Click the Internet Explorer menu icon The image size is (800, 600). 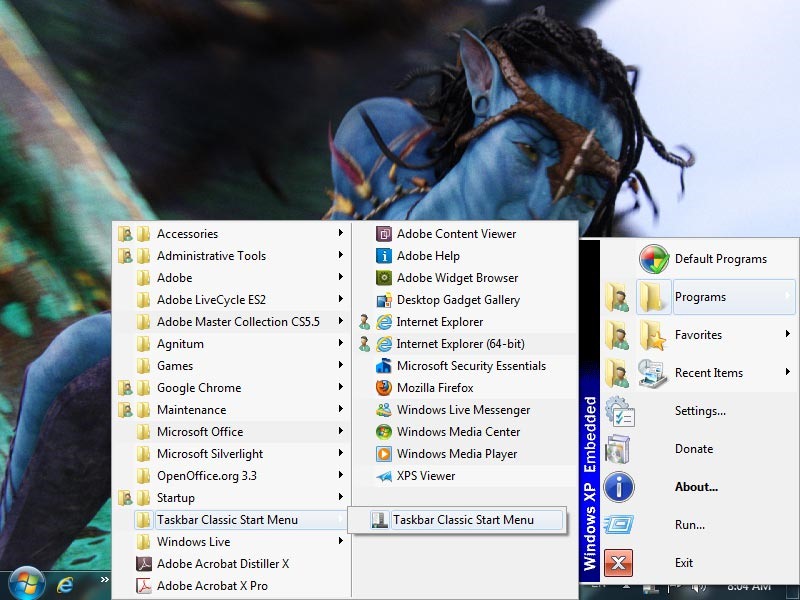384,322
